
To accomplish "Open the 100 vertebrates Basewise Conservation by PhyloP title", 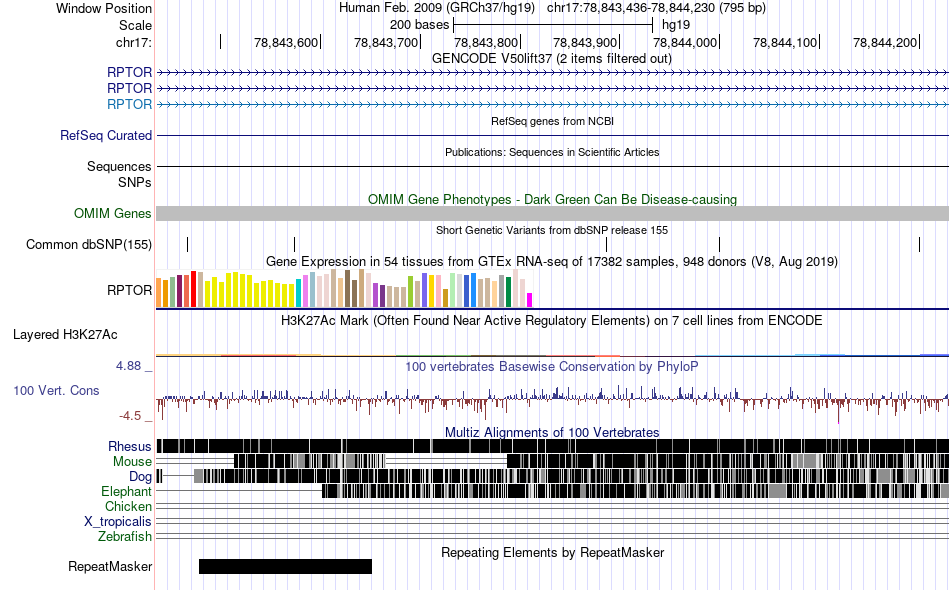I will (x=552, y=366).
